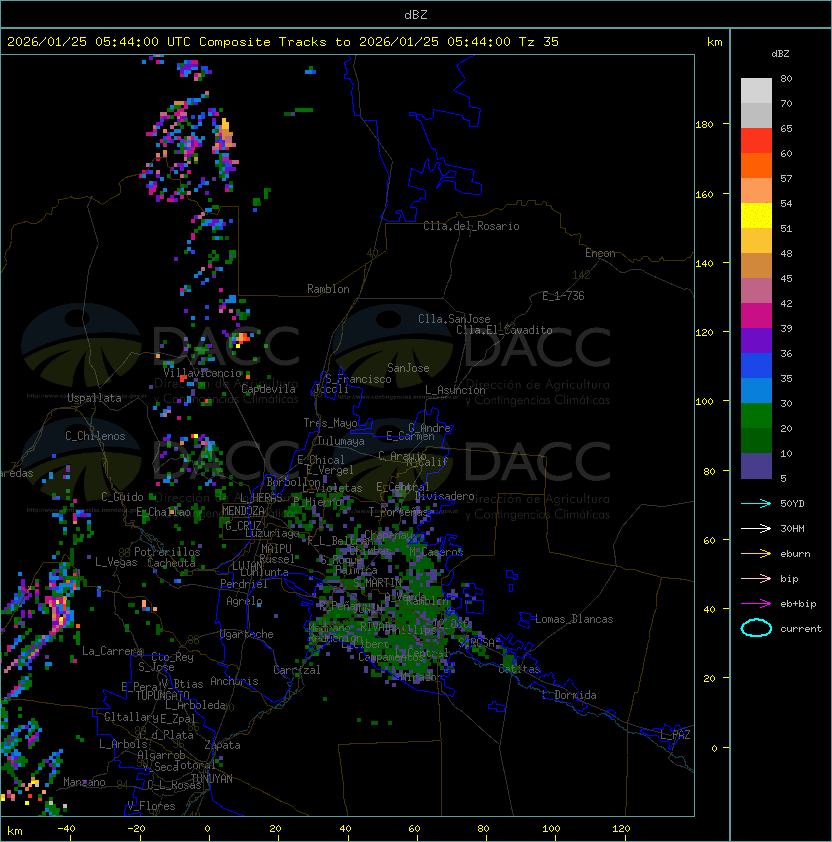Click the 'Potrerillos' map label
832x842 pixels.
(167, 552)
